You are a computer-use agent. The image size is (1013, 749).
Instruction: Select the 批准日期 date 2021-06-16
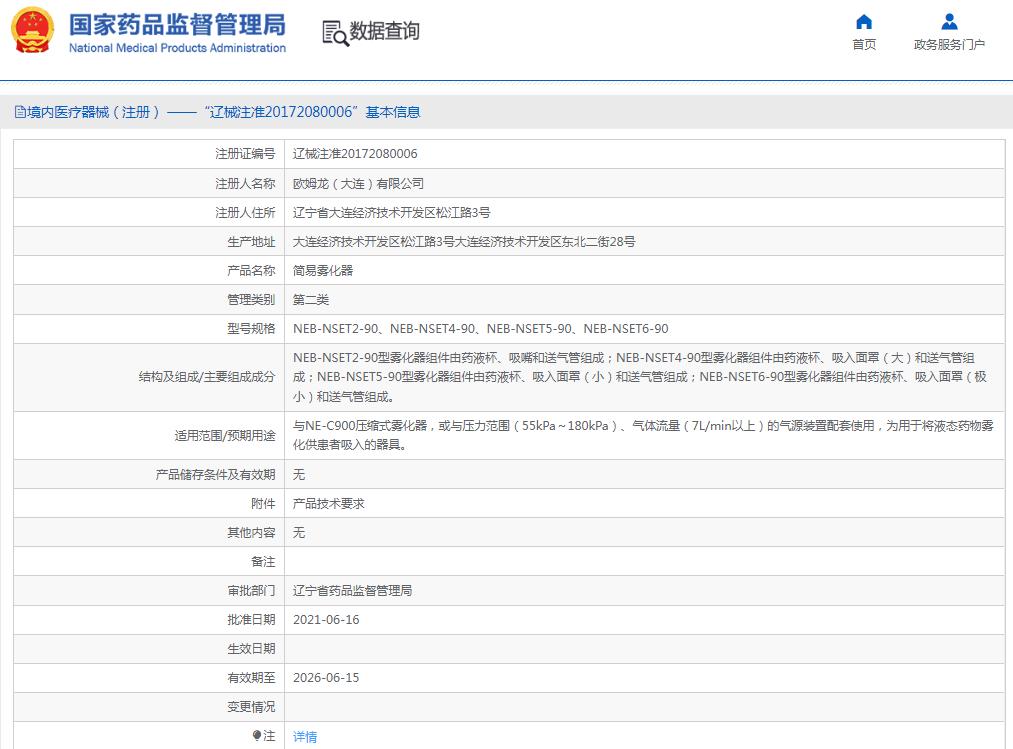coord(326,619)
